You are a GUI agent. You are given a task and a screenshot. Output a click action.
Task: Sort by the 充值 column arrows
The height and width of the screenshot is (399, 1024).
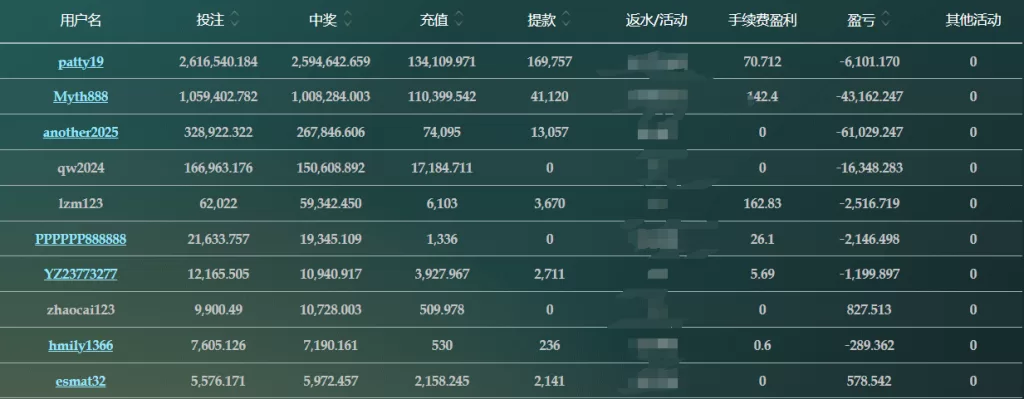pos(458,21)
